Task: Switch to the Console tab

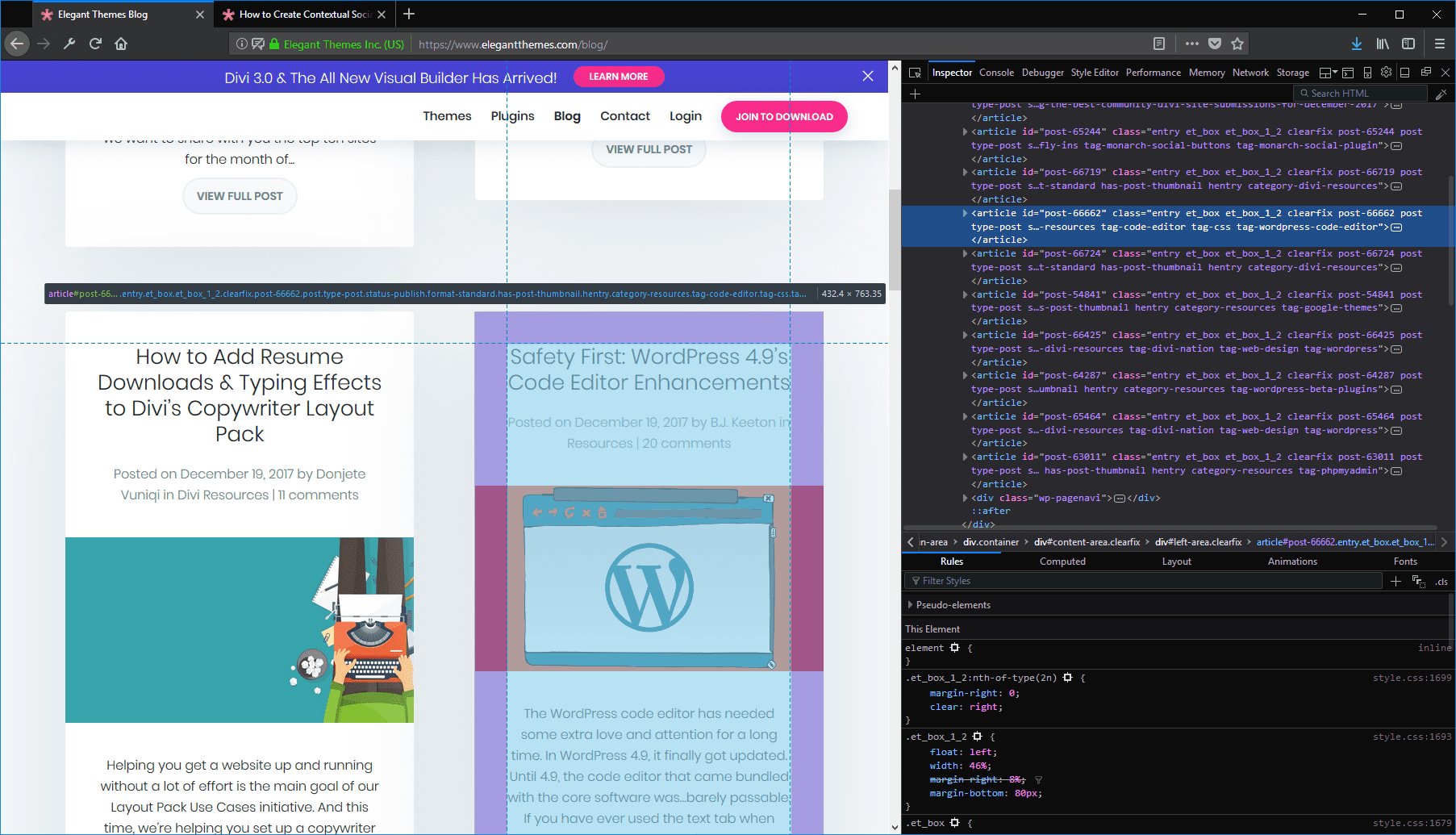Action: tap(997, 73)
